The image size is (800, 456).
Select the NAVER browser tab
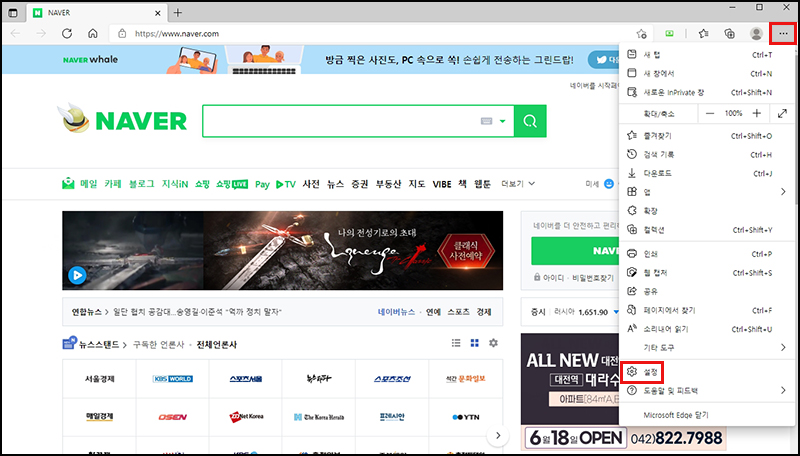96,13
